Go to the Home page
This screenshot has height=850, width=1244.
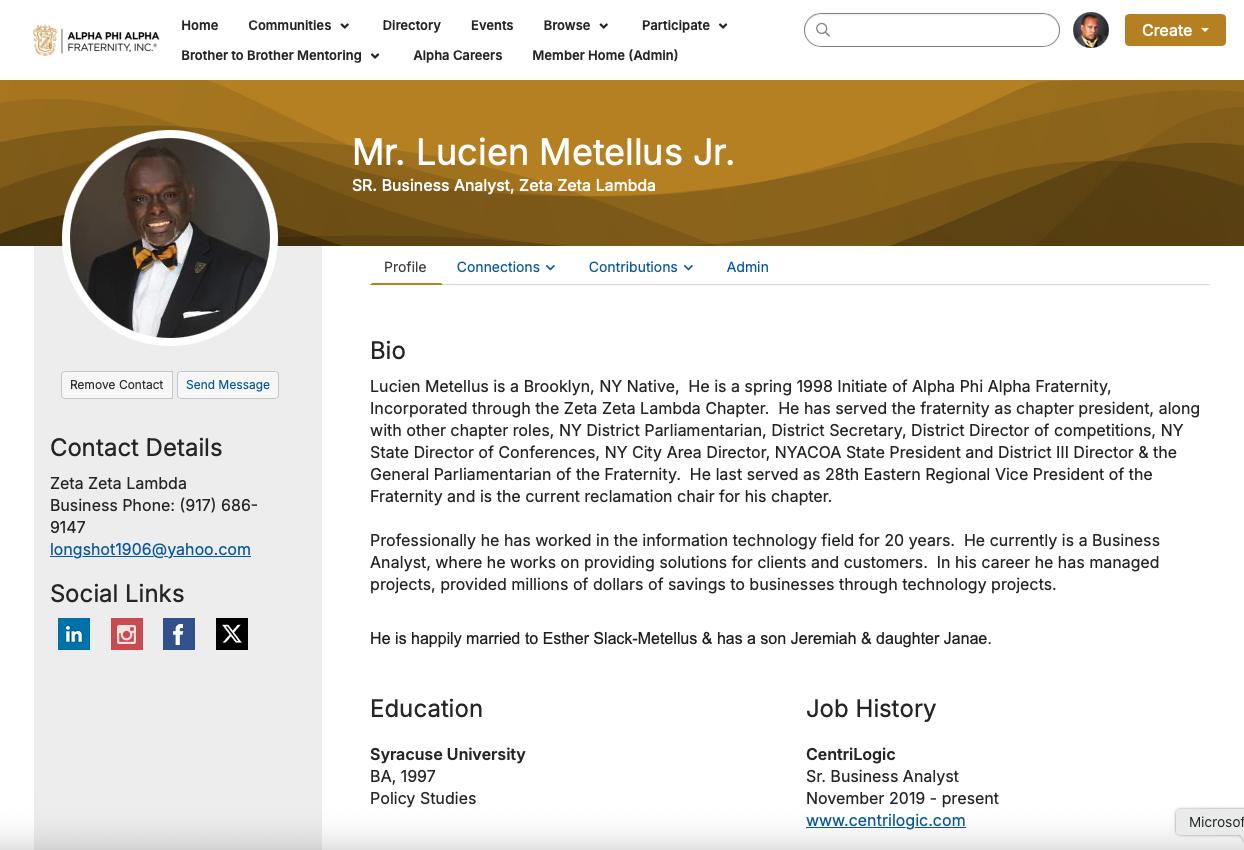pyautogui.click(x=200, y=26)
